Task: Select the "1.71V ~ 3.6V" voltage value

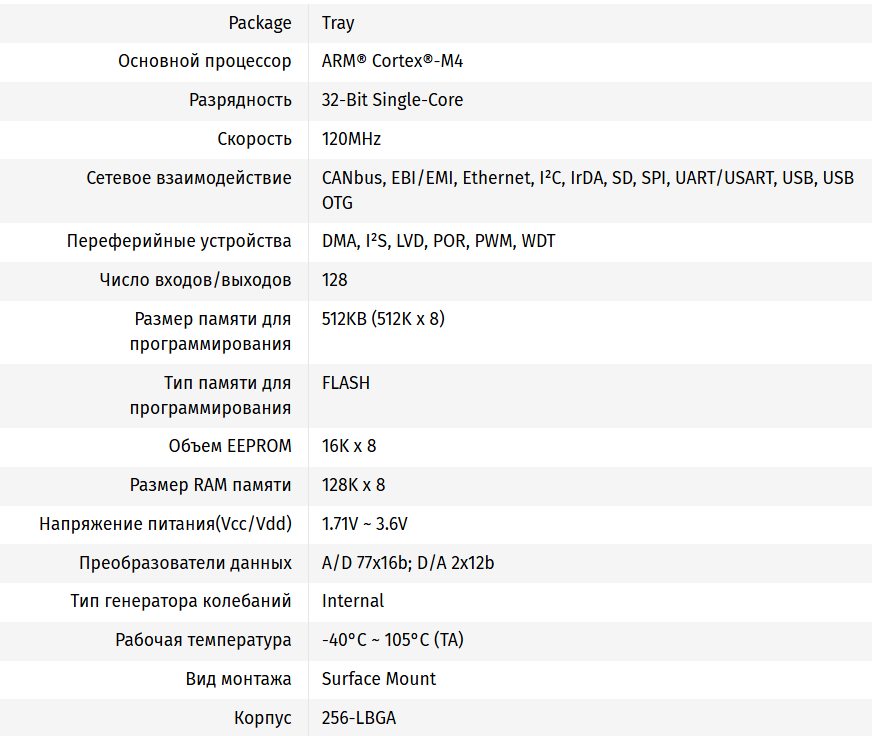Action: 364,524
